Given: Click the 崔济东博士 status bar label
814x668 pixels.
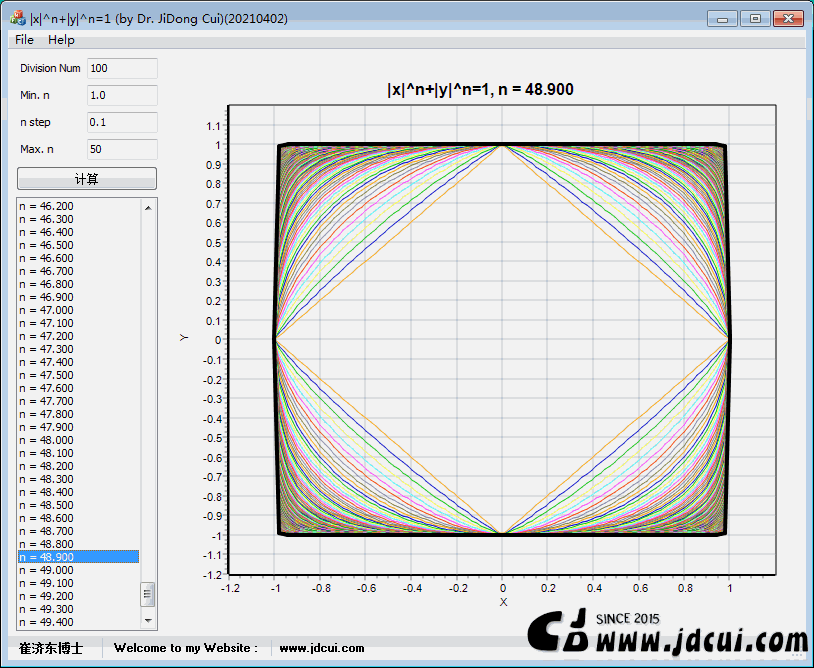Looking at the screenshot, I should pos(51,648).
